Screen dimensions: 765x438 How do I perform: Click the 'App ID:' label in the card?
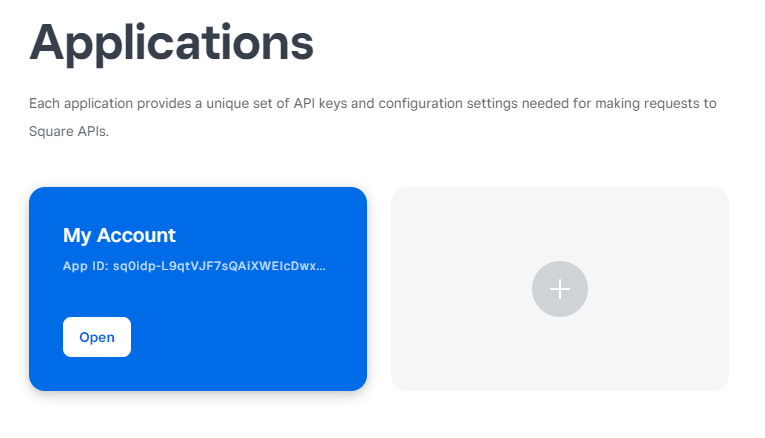pos(84,267)
